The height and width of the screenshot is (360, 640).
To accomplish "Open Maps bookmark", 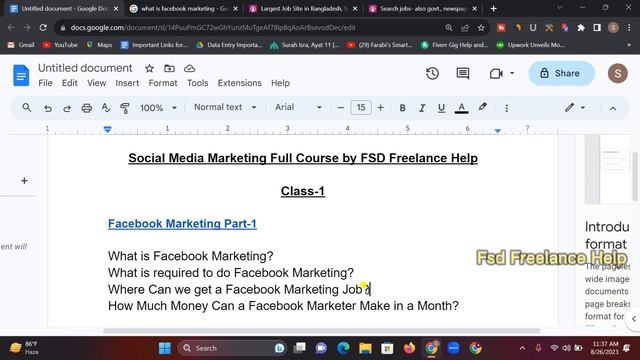I will click(x=99, y=45).
